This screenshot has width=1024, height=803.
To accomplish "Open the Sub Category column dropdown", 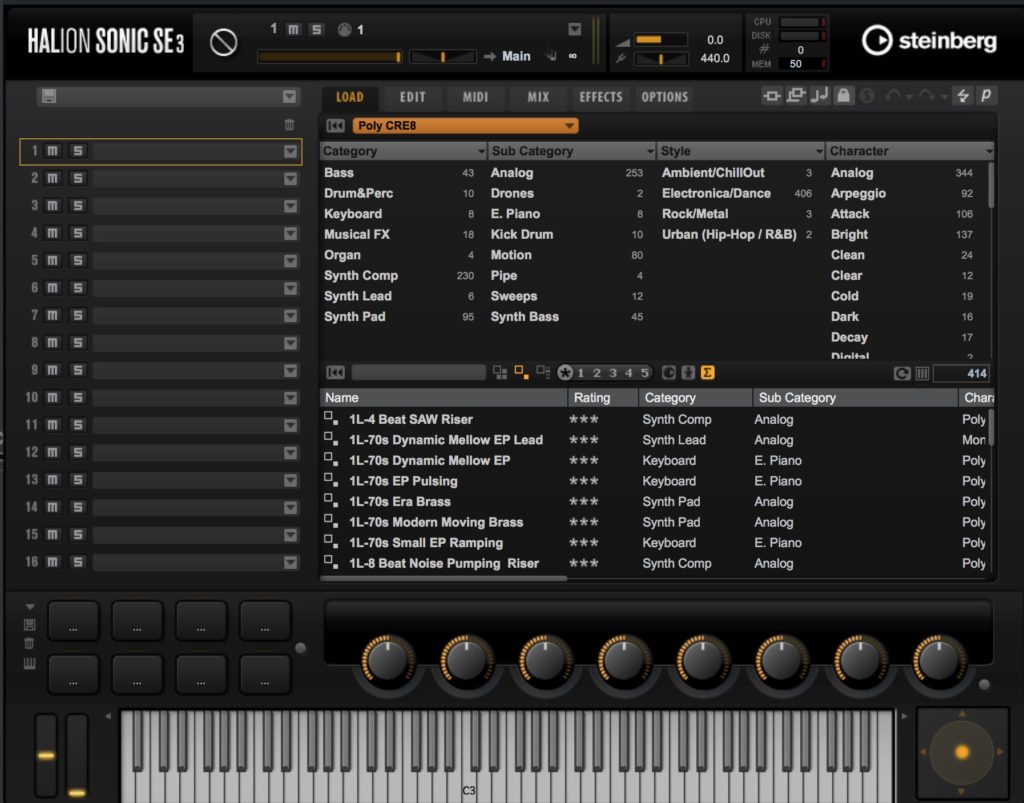I will (650, 151).
